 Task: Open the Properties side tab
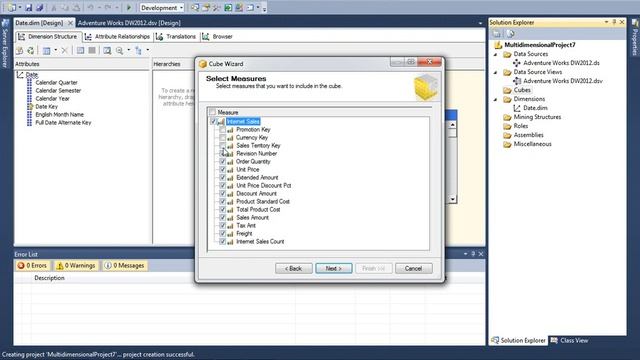(x=635, y=38)
